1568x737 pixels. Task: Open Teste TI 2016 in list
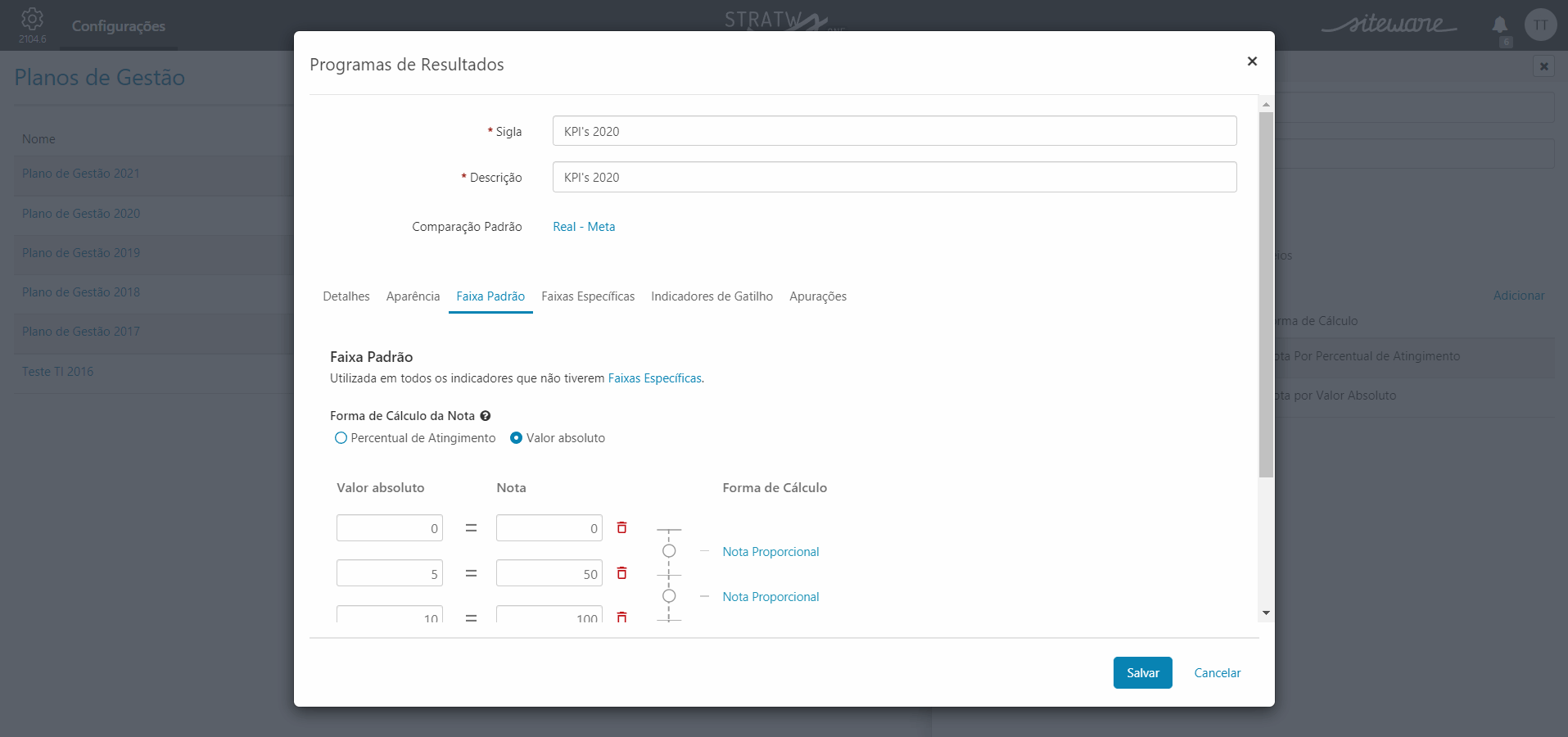tap(58, 372)
